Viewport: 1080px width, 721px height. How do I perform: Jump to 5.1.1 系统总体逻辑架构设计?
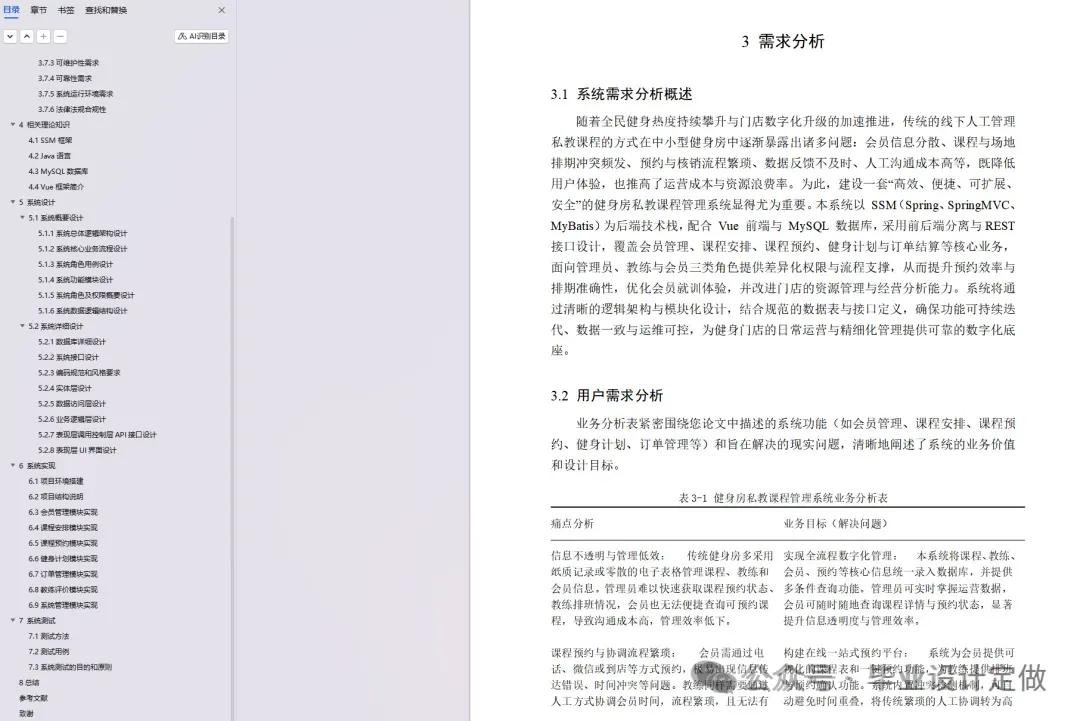point(83,233)
